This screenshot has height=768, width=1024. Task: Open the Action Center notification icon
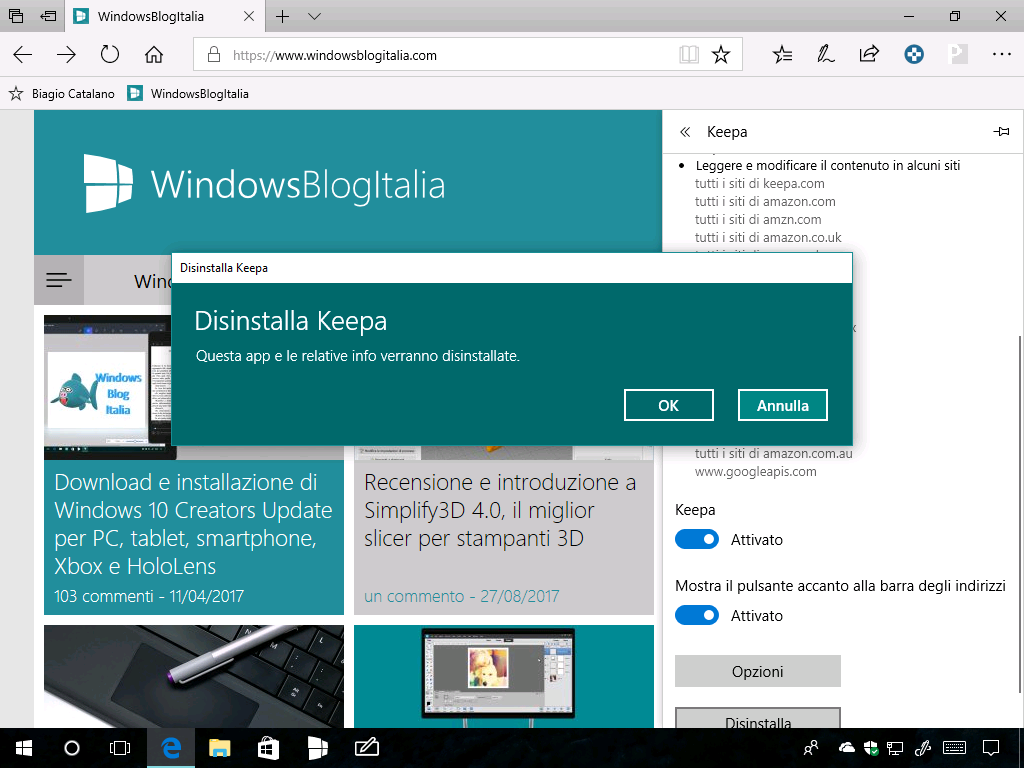tap(991, 748)
